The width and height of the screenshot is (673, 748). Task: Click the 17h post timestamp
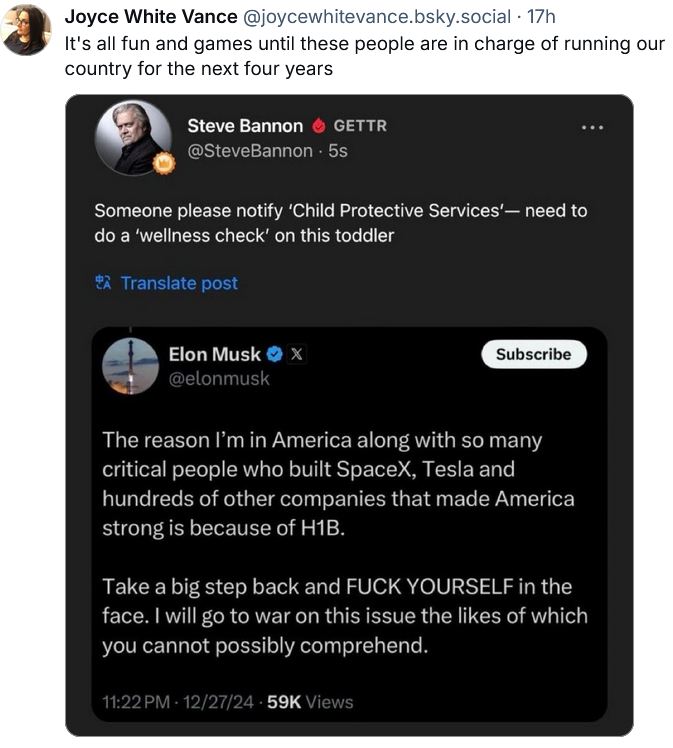541,17
